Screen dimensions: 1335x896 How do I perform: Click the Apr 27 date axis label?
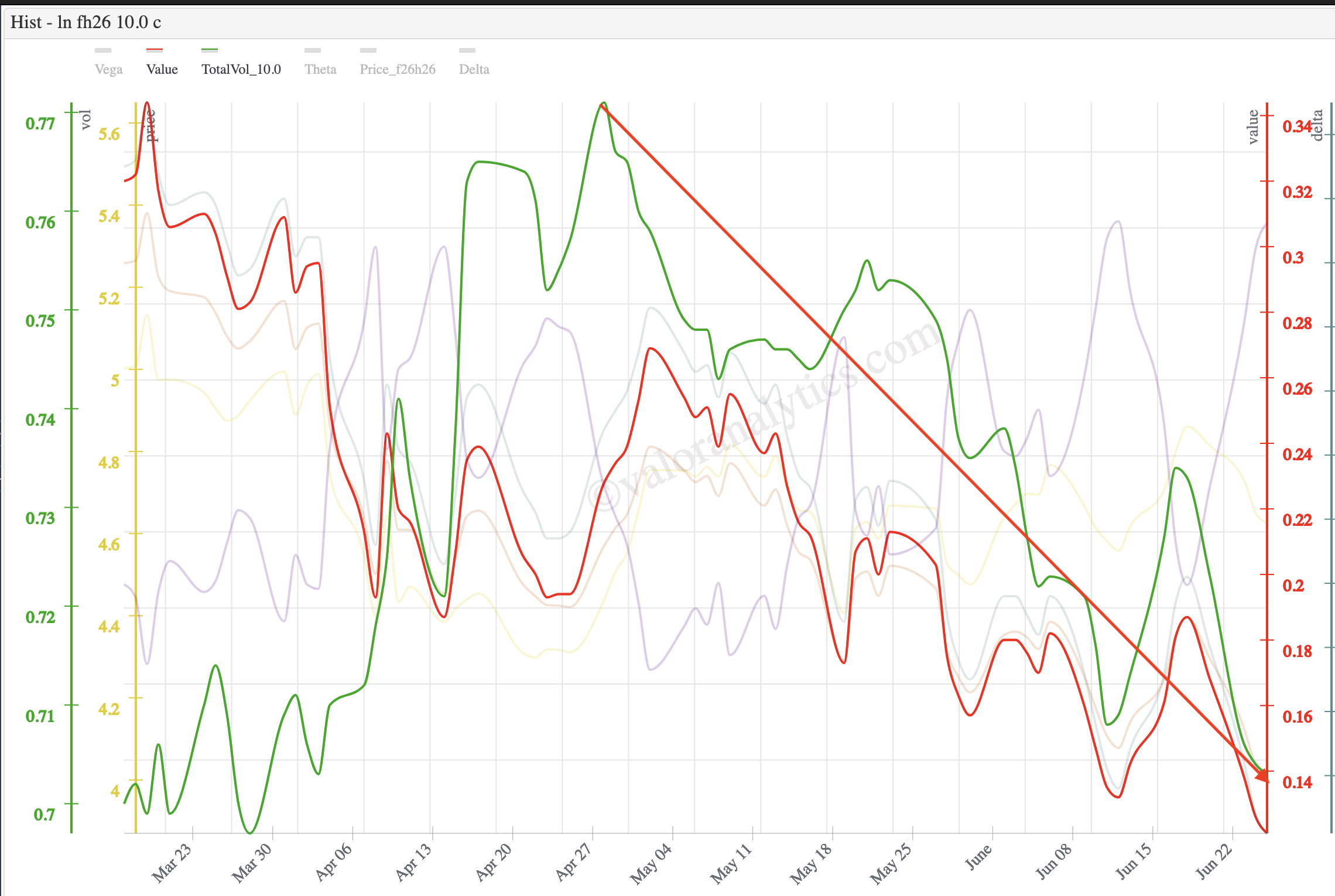click(575, 861)
